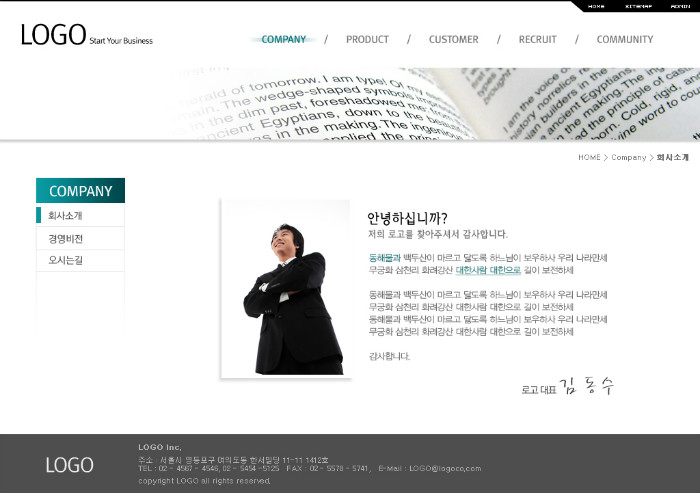The height and width of the screenshot is (493, 700).
Task: Open the COMMUNITY navigation menu
Action: click(x=625, y=39)
